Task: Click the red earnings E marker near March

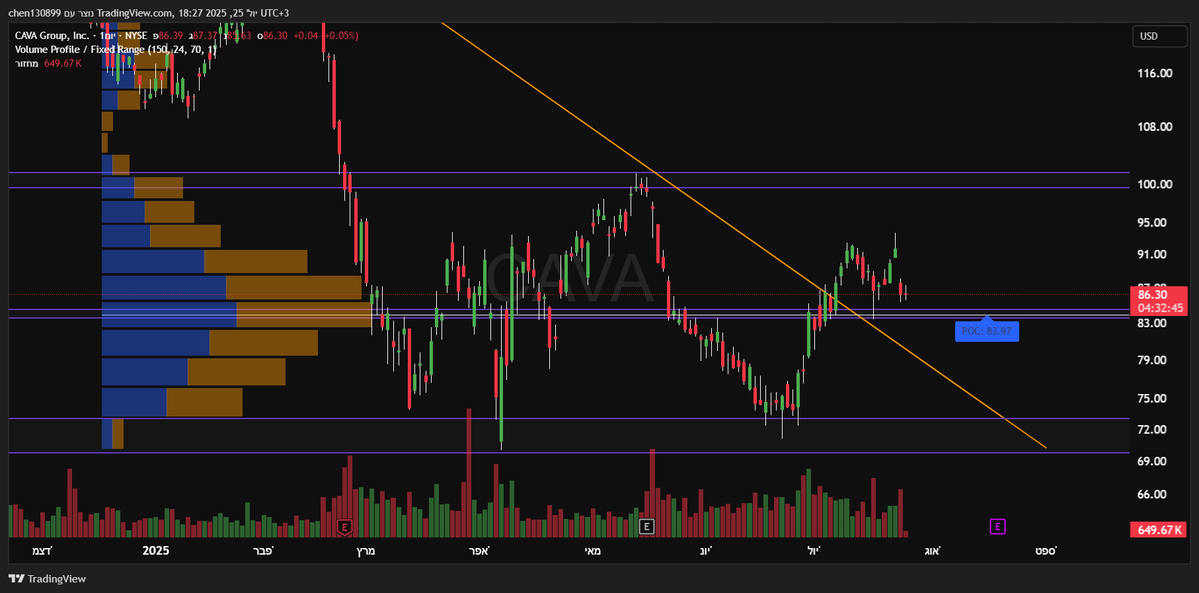Action: (x=345, y=526)
